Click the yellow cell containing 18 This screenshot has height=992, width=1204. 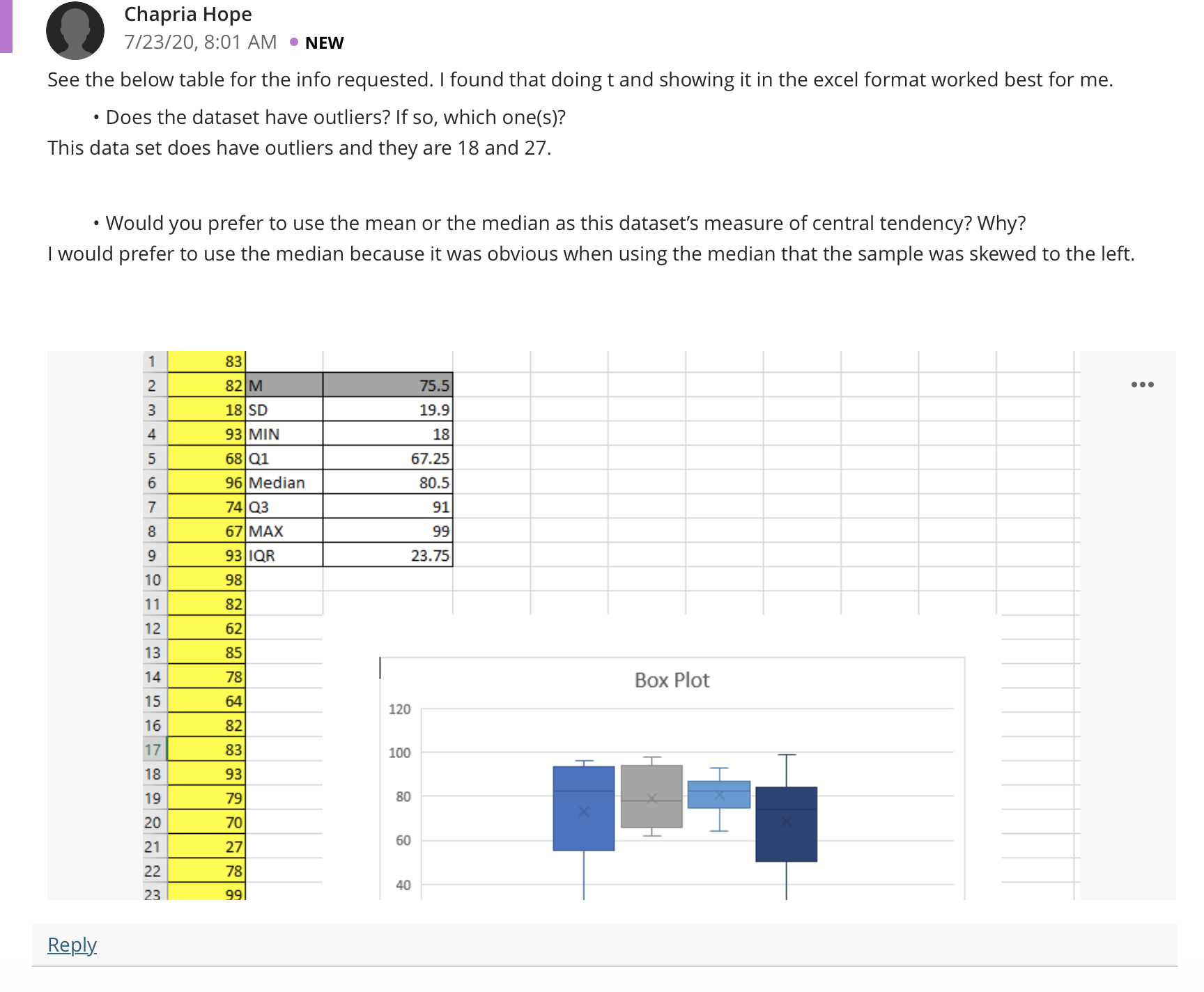tap(206, 410)
